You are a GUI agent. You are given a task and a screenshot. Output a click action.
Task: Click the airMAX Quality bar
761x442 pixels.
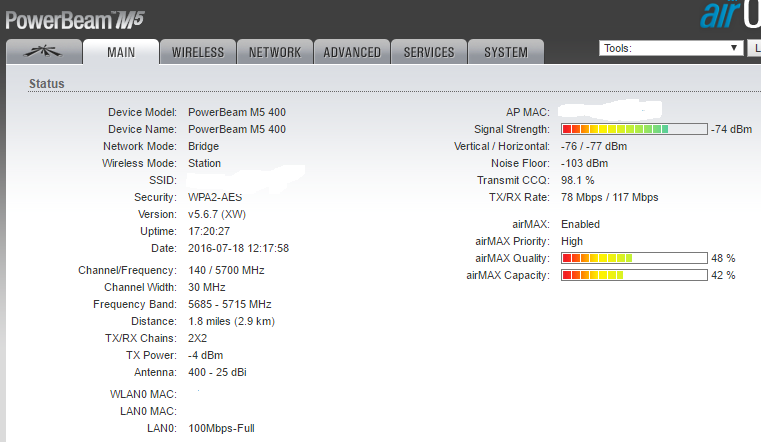pyautogui.click(x=633, y=258)
